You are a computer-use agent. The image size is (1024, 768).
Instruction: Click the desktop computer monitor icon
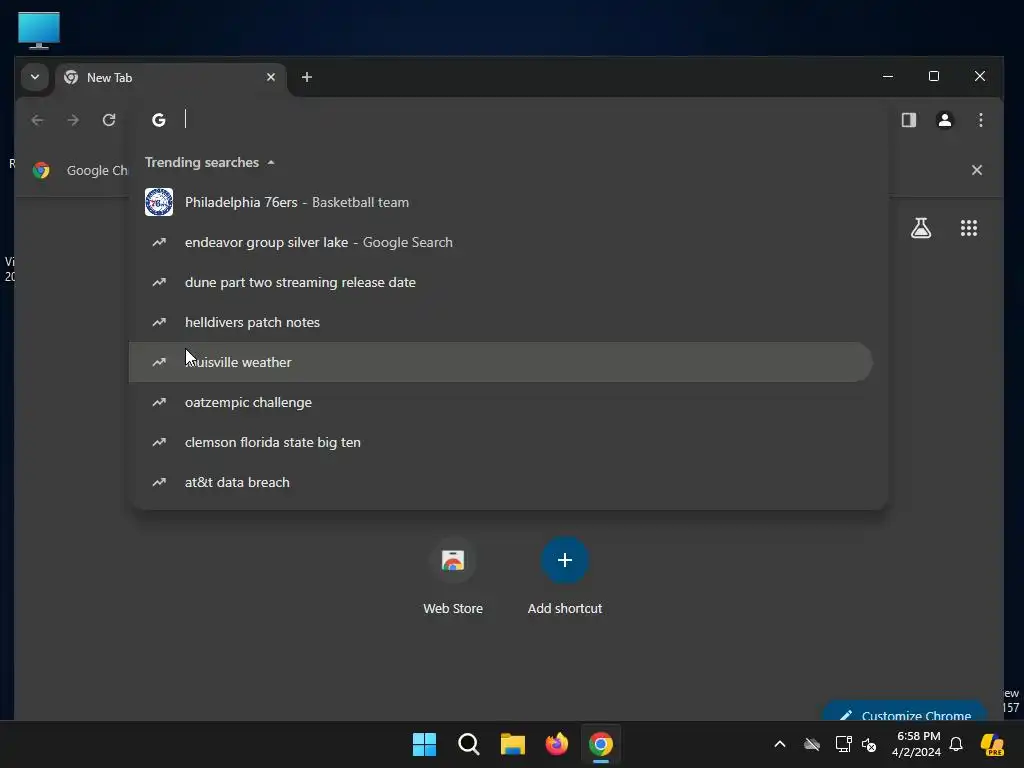tap(39, 30)
